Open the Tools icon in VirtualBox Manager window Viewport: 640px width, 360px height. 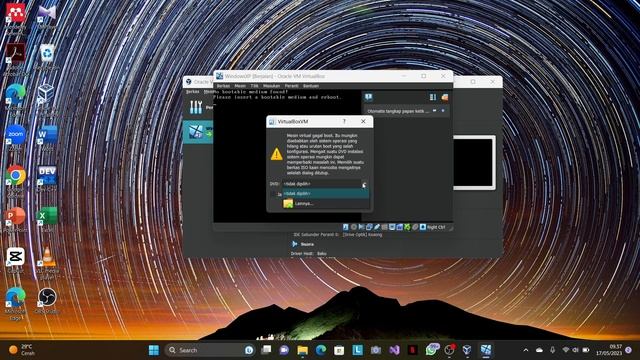tap(196, 107)
